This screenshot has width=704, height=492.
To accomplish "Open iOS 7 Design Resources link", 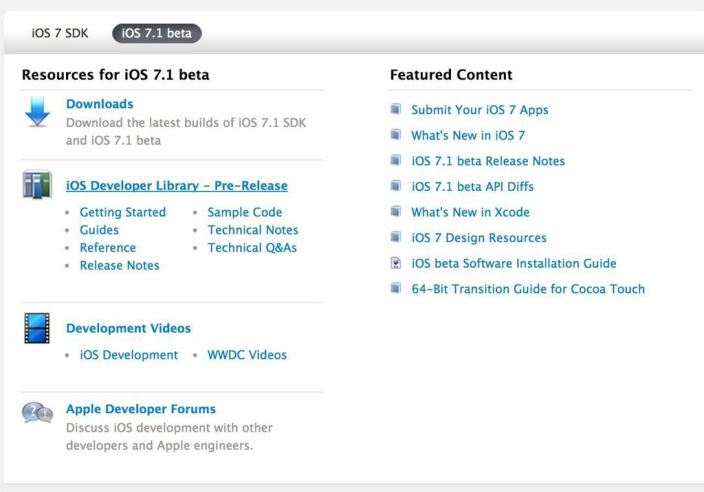I will 478,238.
